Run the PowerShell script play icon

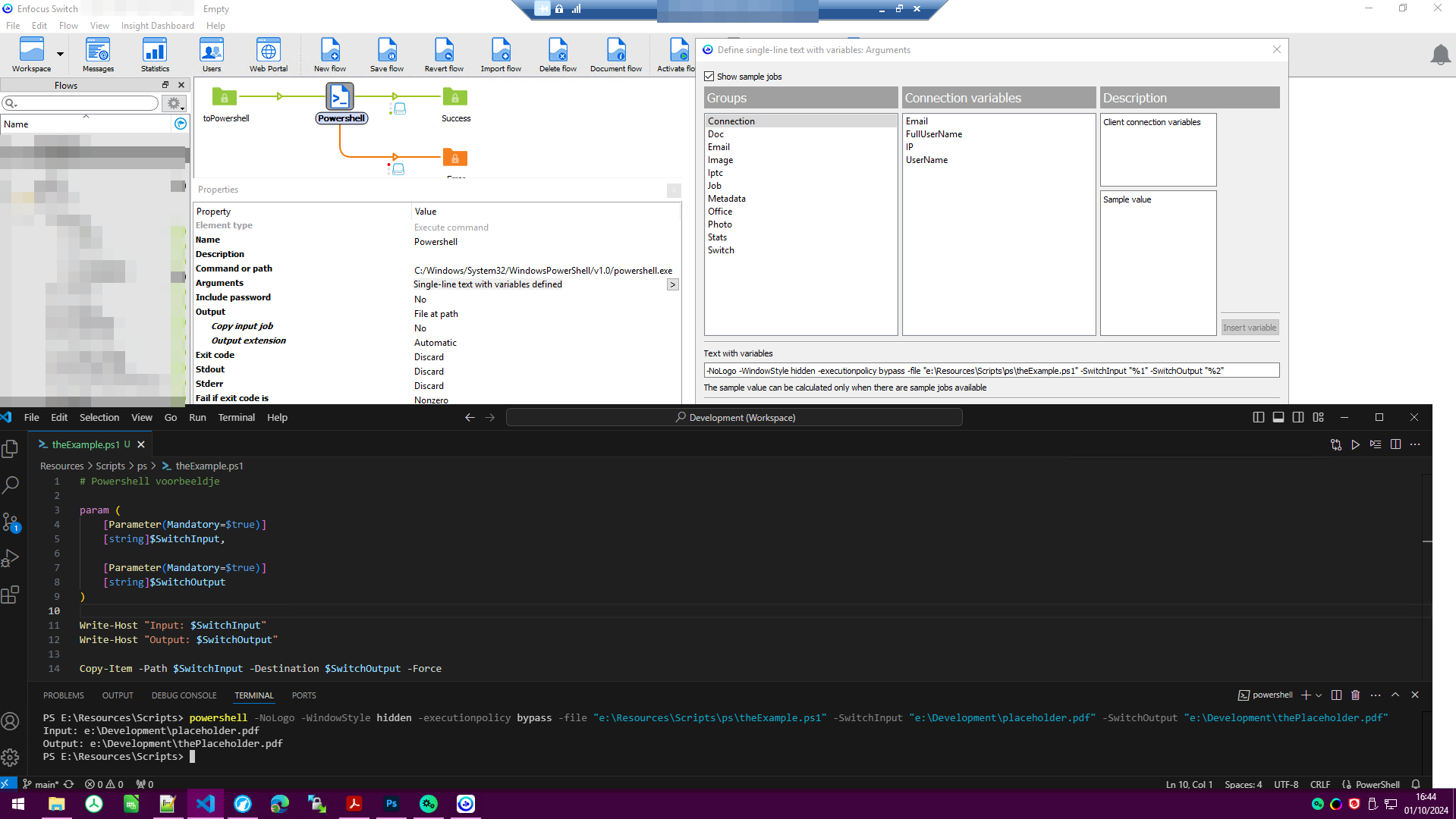[1355, 444]
